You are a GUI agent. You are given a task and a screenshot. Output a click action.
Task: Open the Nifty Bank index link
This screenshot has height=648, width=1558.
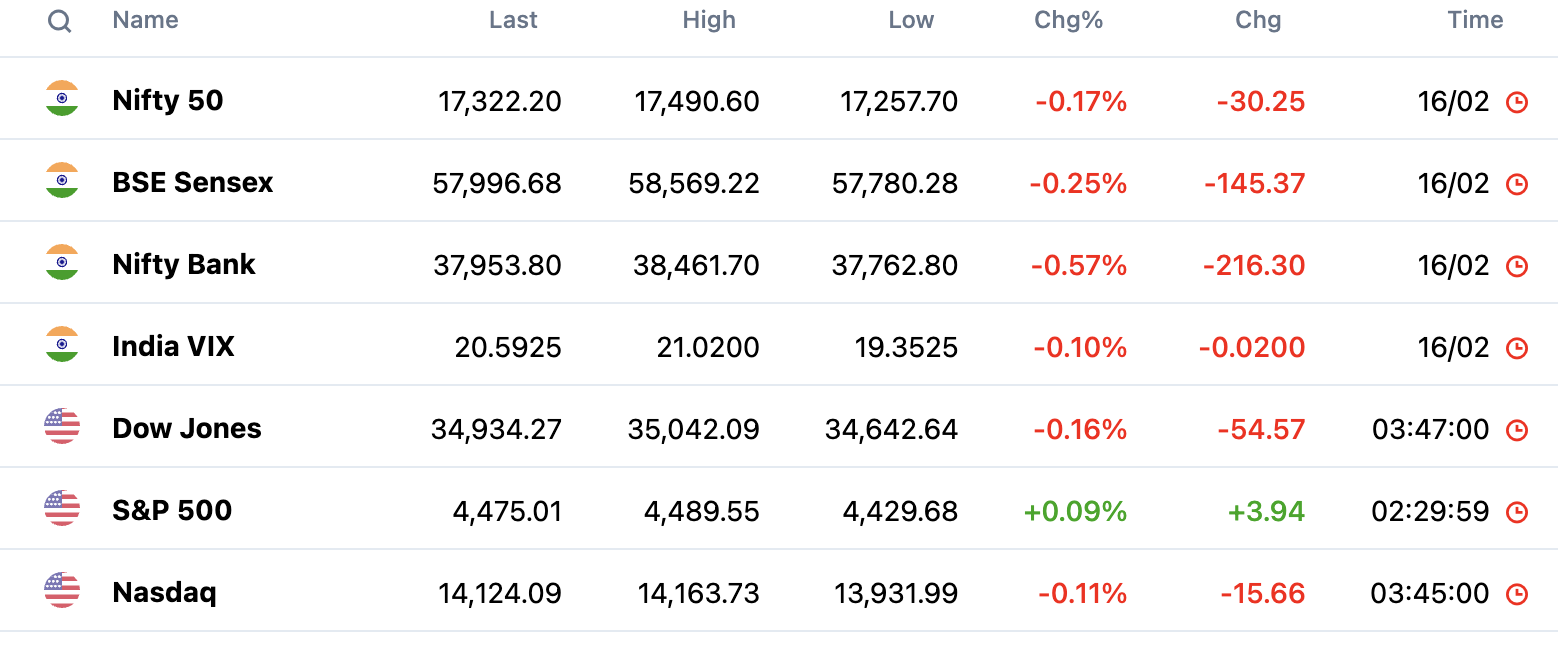pyautogui.click(x=184, y=264)
